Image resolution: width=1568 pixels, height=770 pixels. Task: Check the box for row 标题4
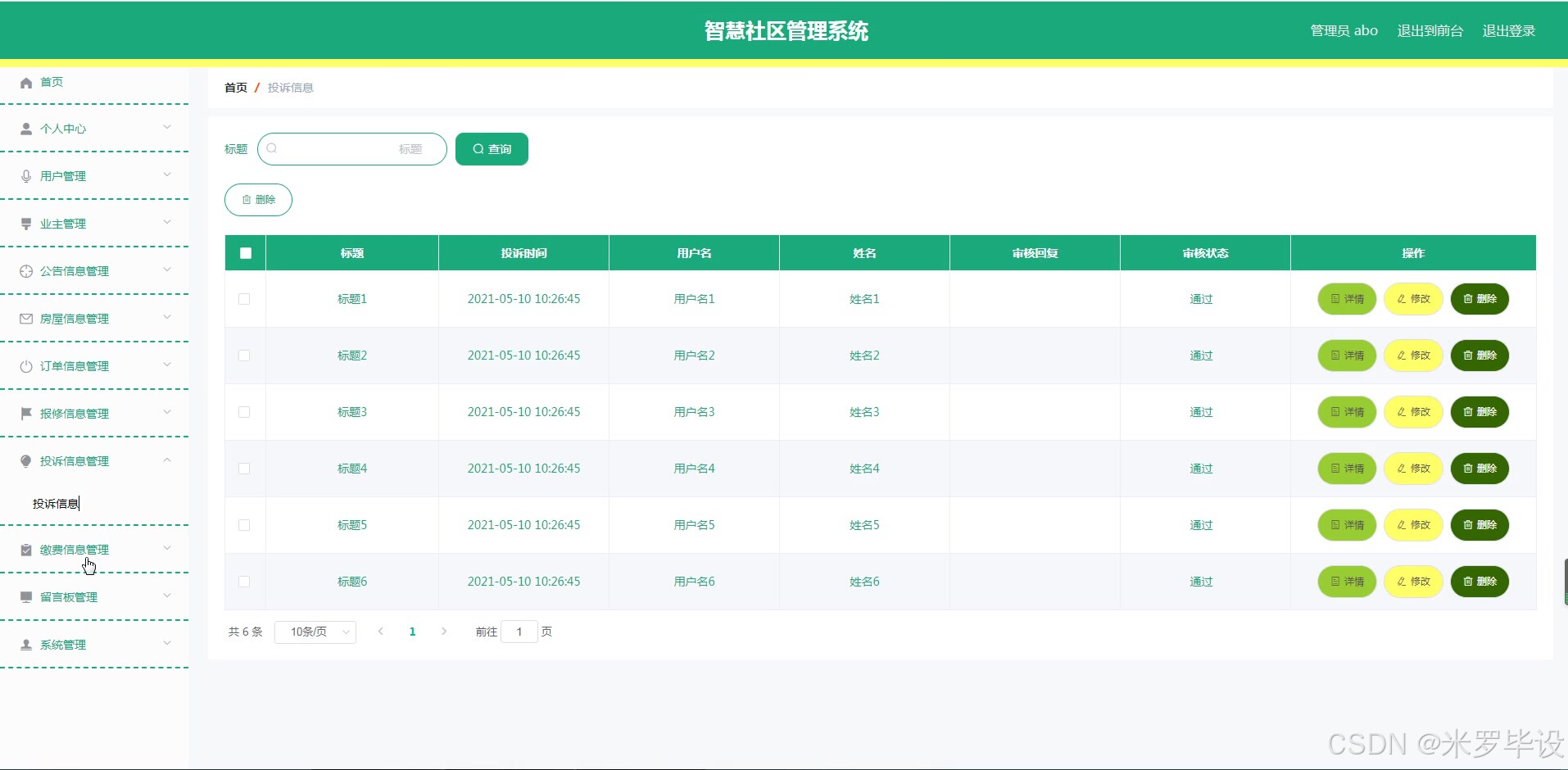click(x=244, y=469)
